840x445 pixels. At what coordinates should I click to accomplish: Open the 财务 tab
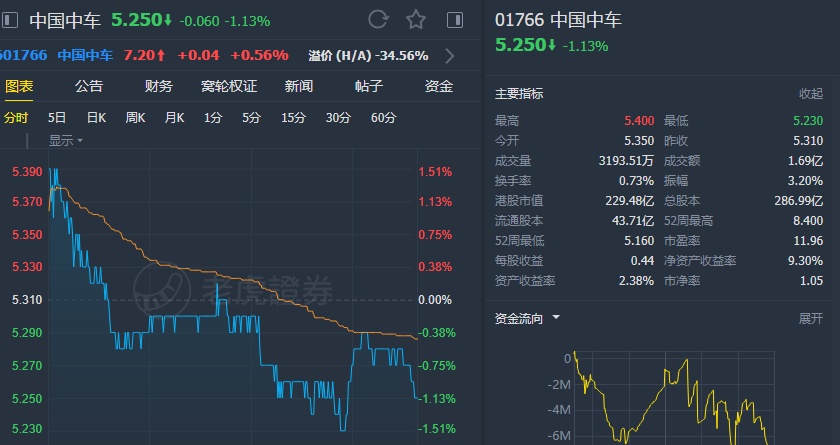[x=158, y=86]
